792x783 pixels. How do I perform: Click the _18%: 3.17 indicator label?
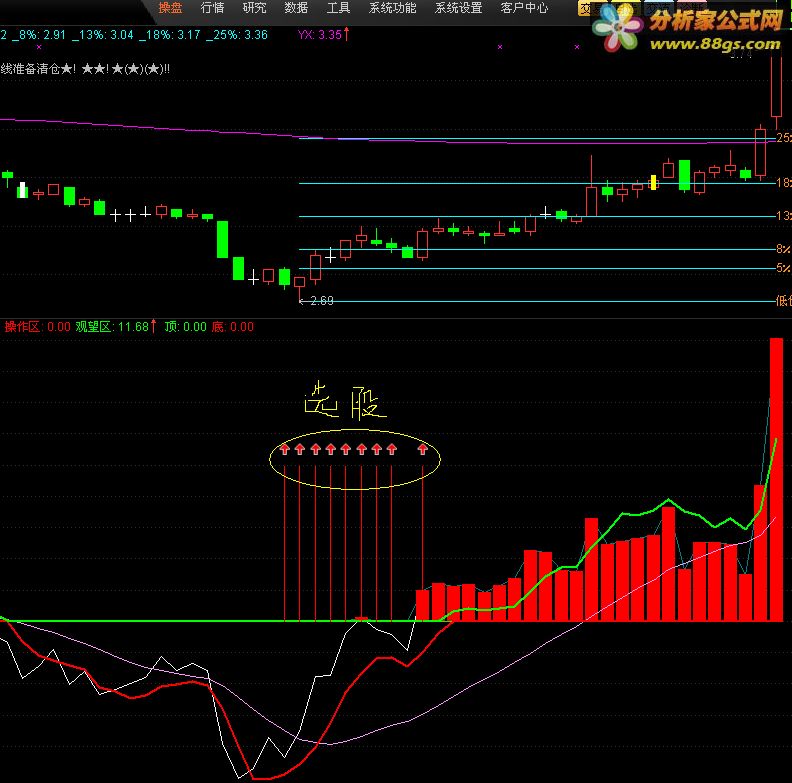pos(170,35)
